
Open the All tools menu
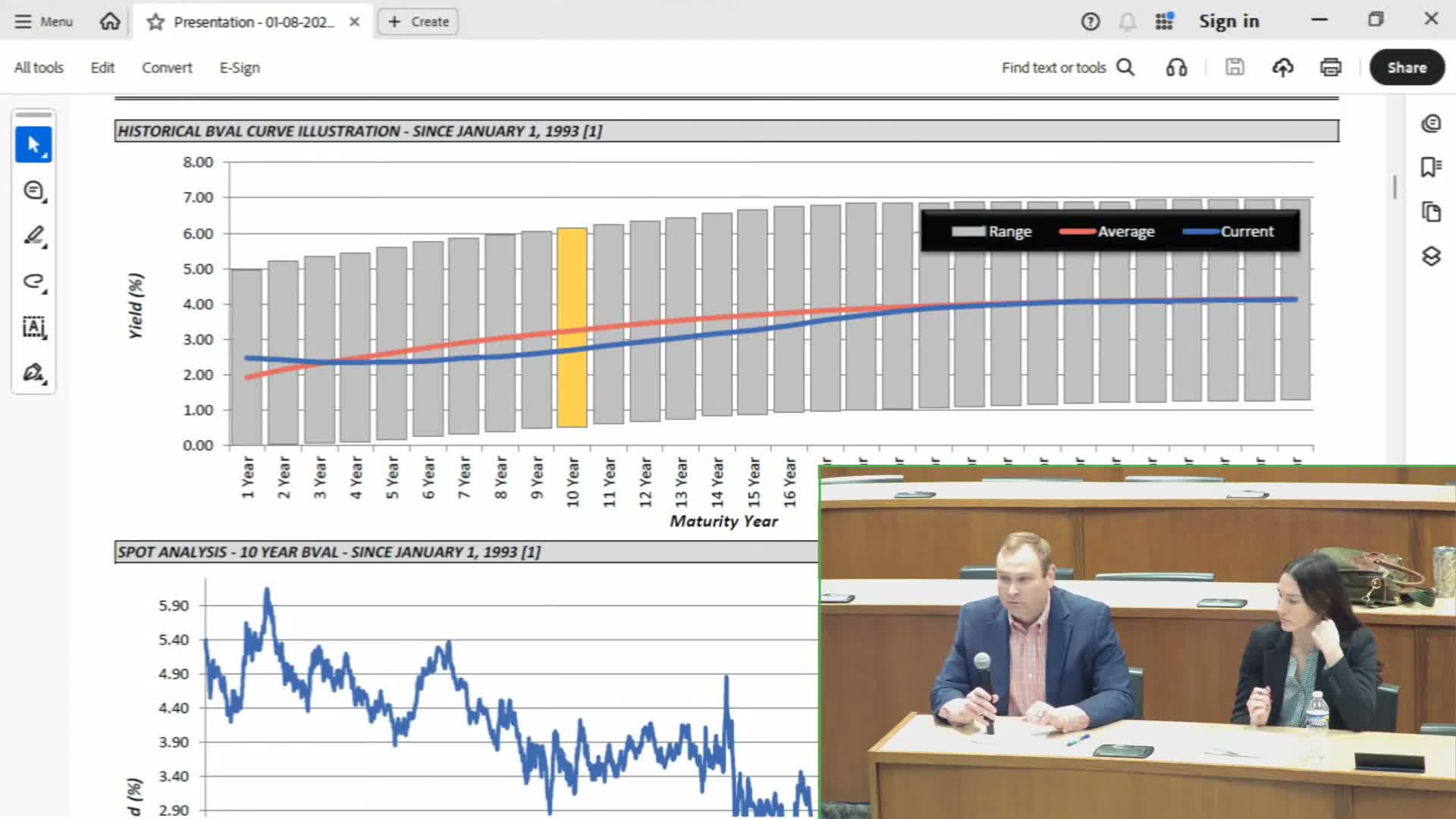[39, 67]
